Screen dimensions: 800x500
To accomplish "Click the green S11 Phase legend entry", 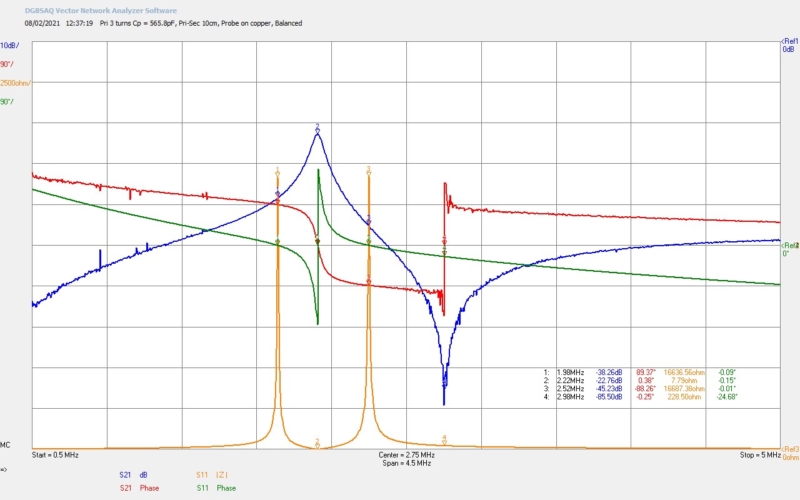I will tap(216, 488).
